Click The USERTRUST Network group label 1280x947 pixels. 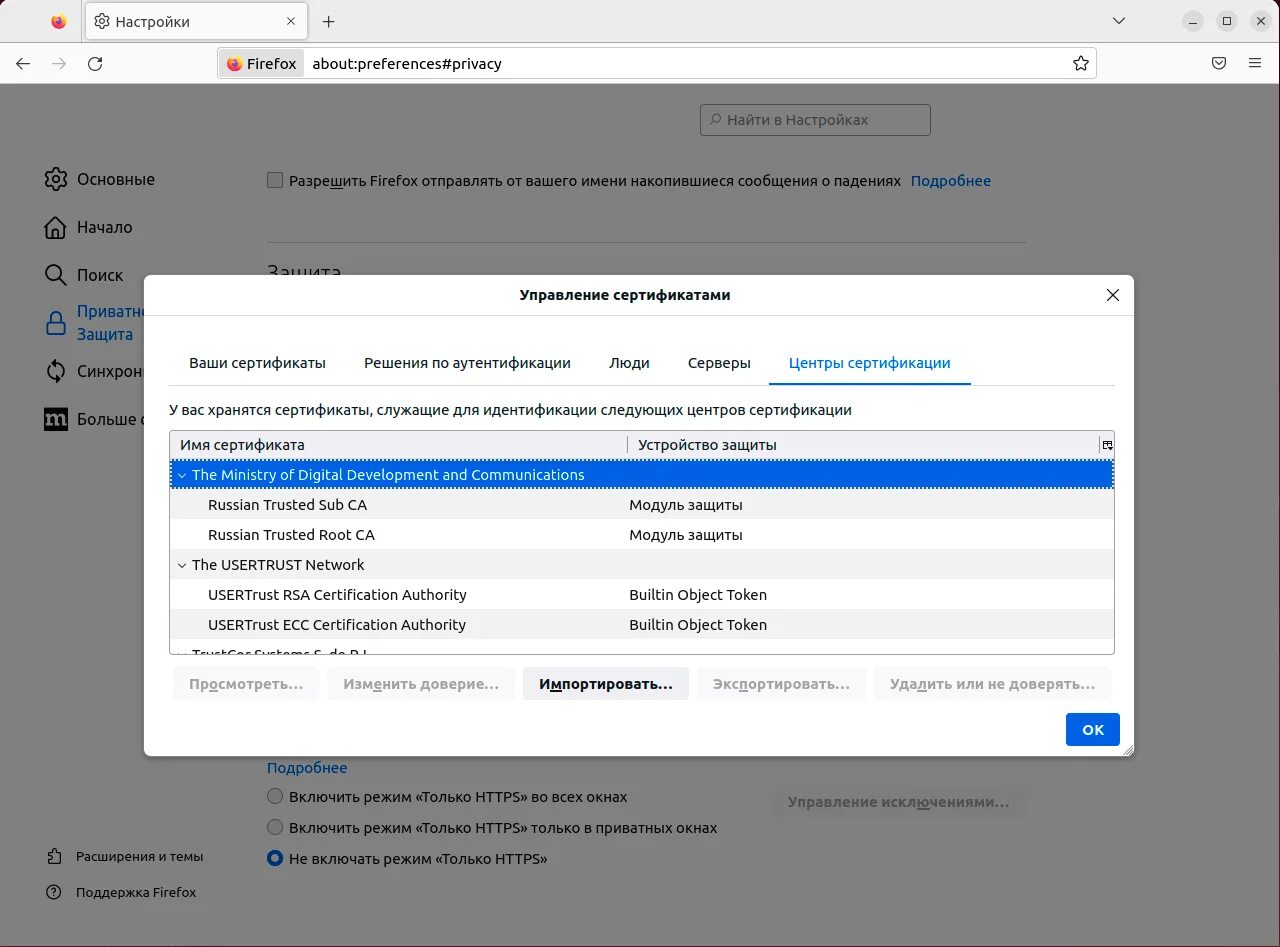coord(278,565)
